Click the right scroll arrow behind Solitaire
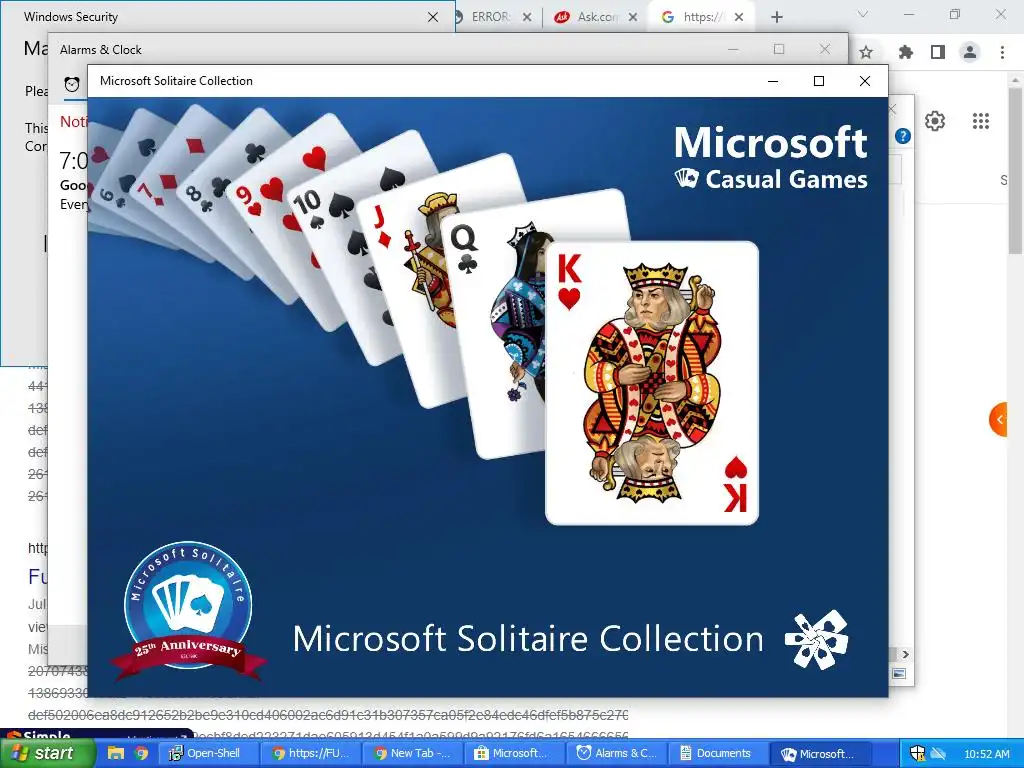 pyautogui.click(x=905, y=654)
